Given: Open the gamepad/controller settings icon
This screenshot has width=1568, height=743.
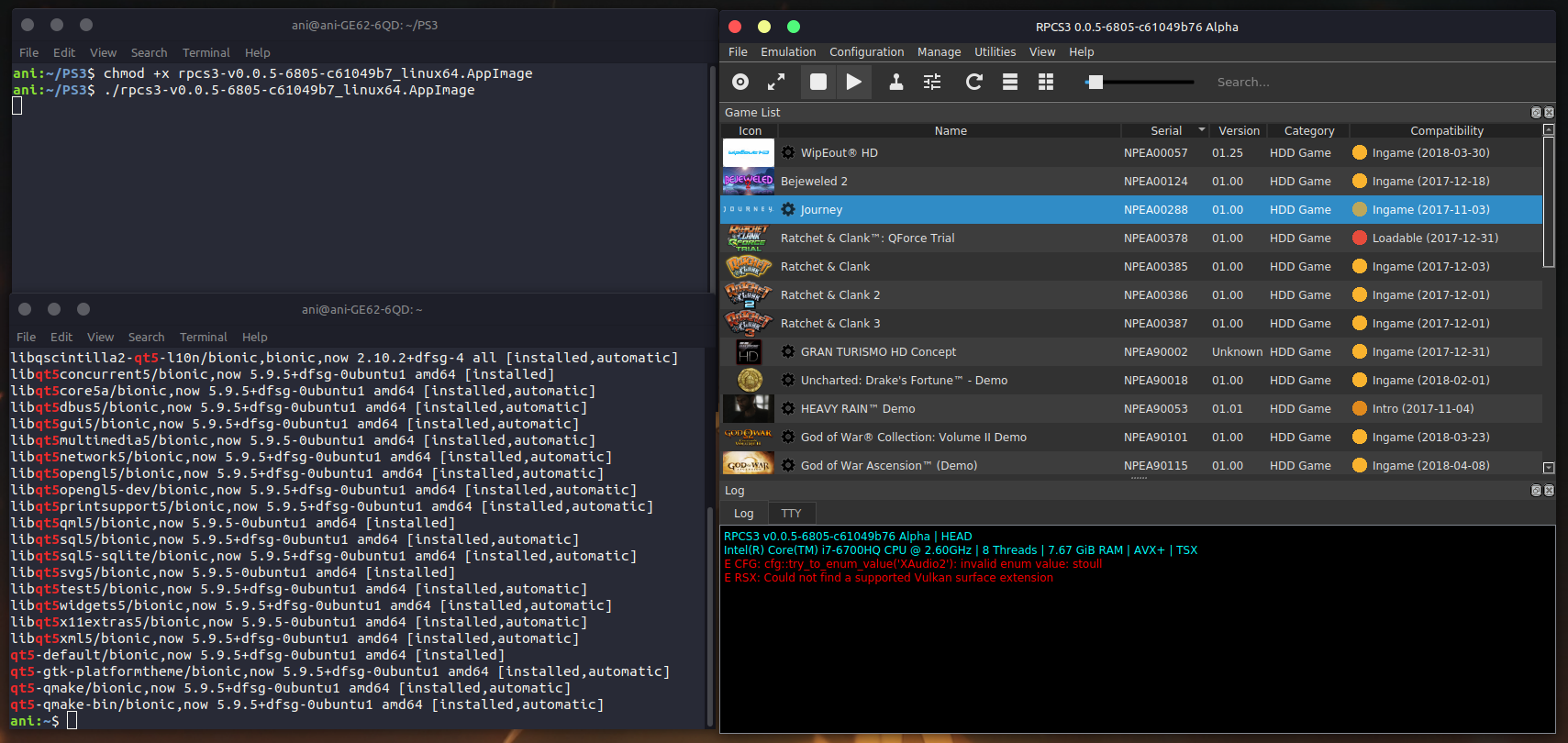Looking at the screenshot, I should [x=896, y=82].
